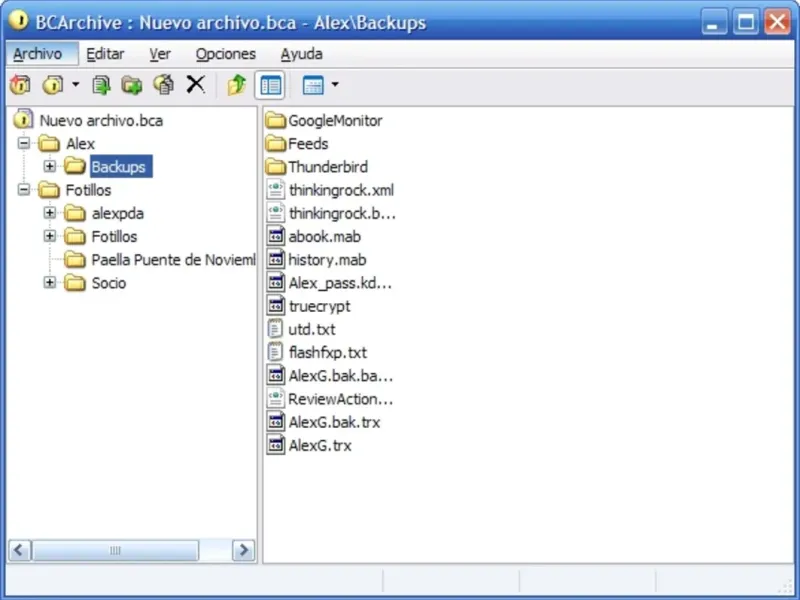Click the Feeds folder icon
Screen dimensions: 800x600
coord(276,143)
